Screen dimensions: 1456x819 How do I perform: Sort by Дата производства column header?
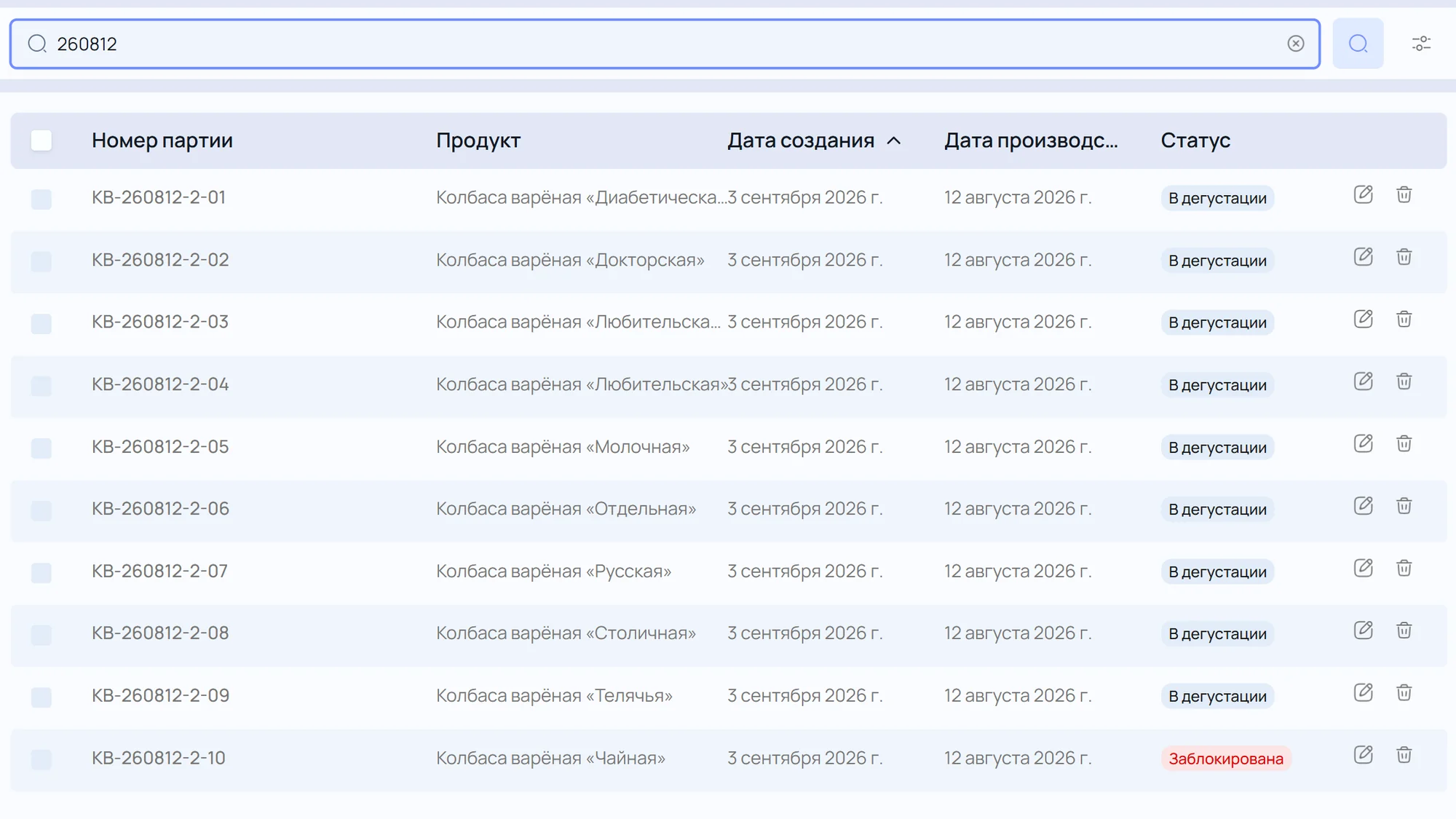click(1031, 141)
